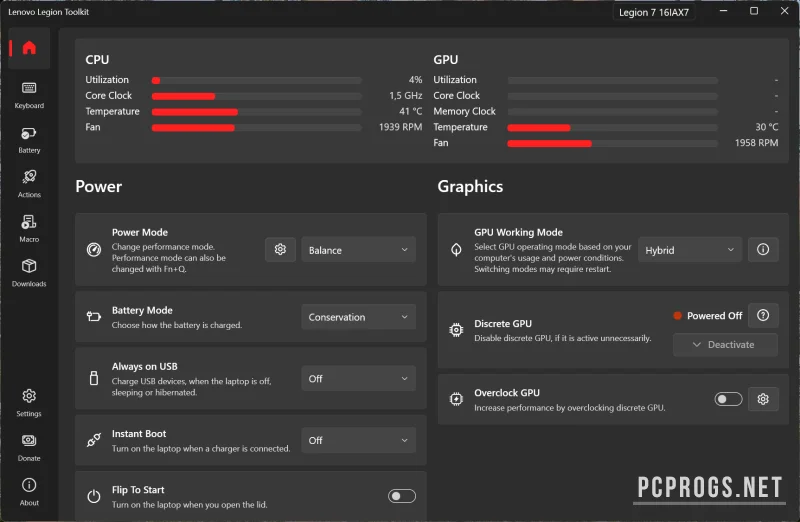Click the Battery Mode battery icon

[94, 316]
